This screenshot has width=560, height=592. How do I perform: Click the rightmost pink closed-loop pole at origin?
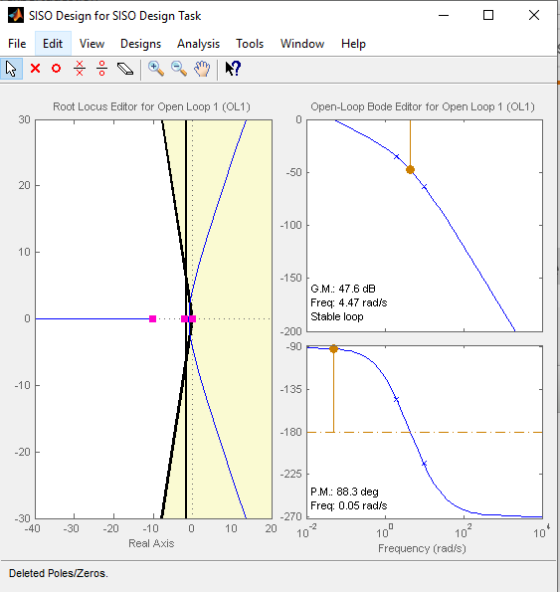[193, 319]
